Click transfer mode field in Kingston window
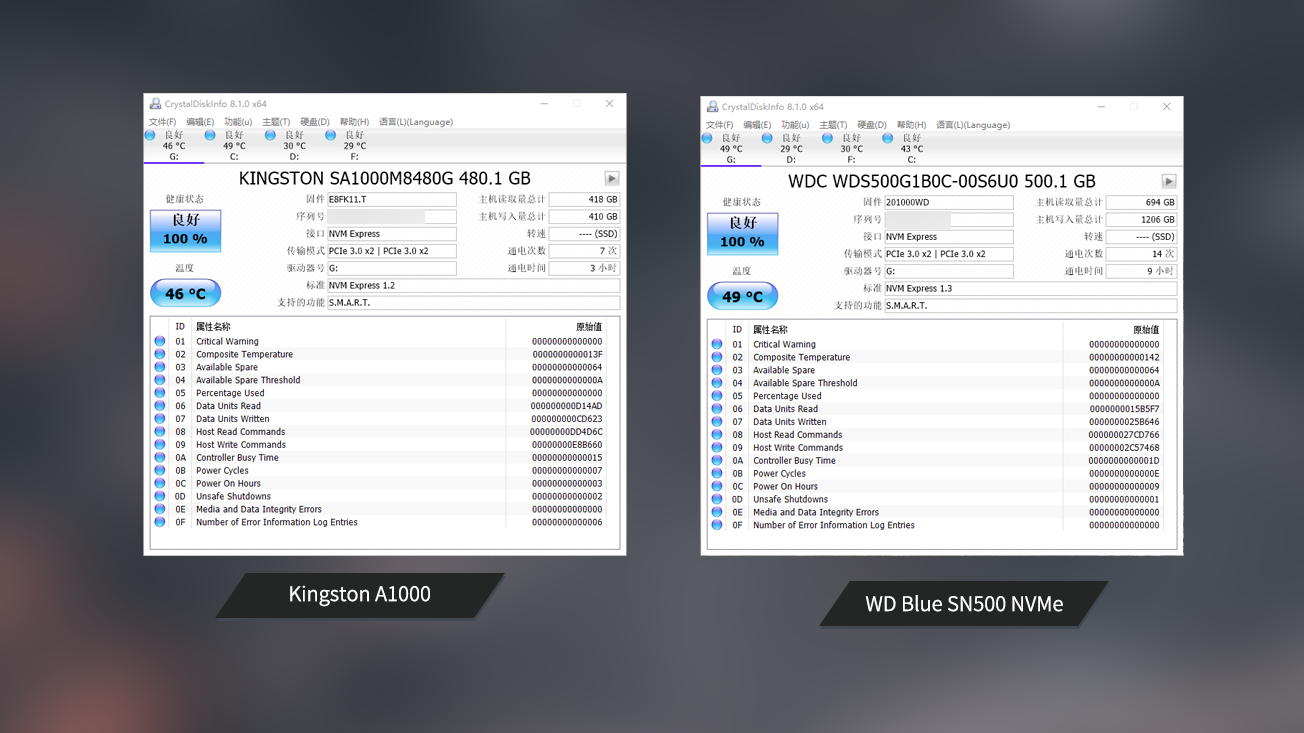The image size is (1304, 733). (392, 251)
